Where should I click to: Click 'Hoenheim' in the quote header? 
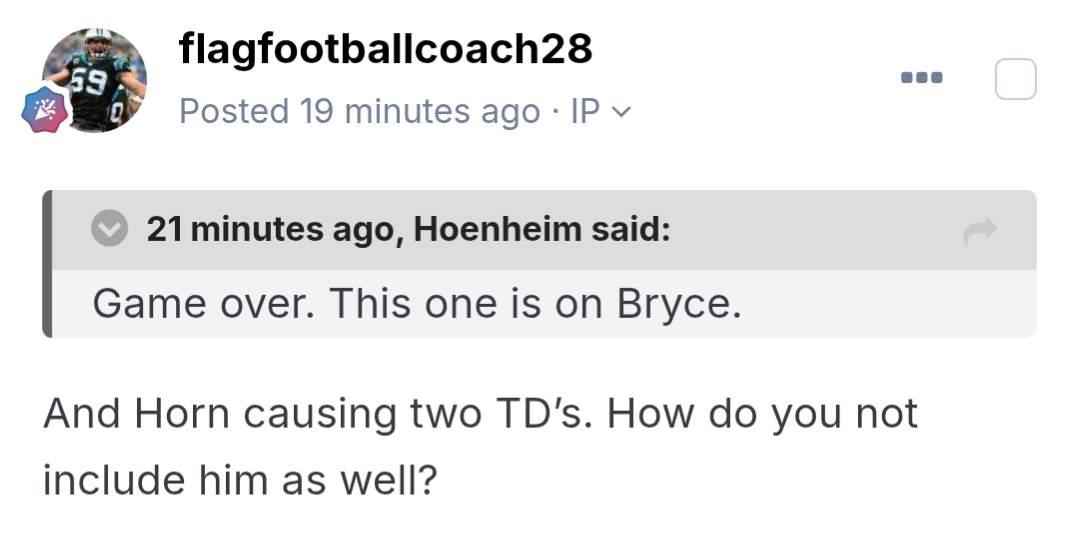tap(497, 230)
